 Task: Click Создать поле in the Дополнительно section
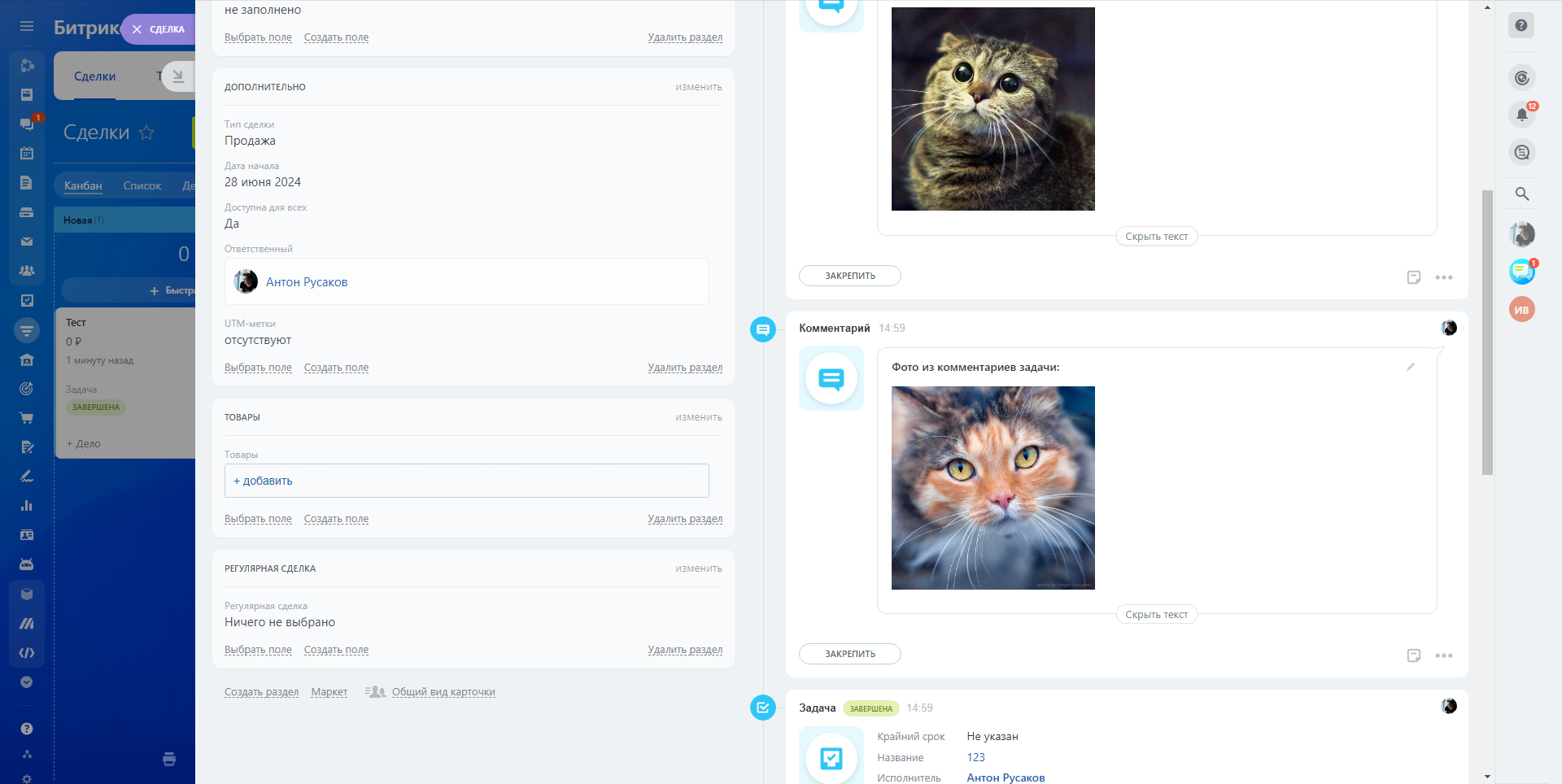pos(336,368)
